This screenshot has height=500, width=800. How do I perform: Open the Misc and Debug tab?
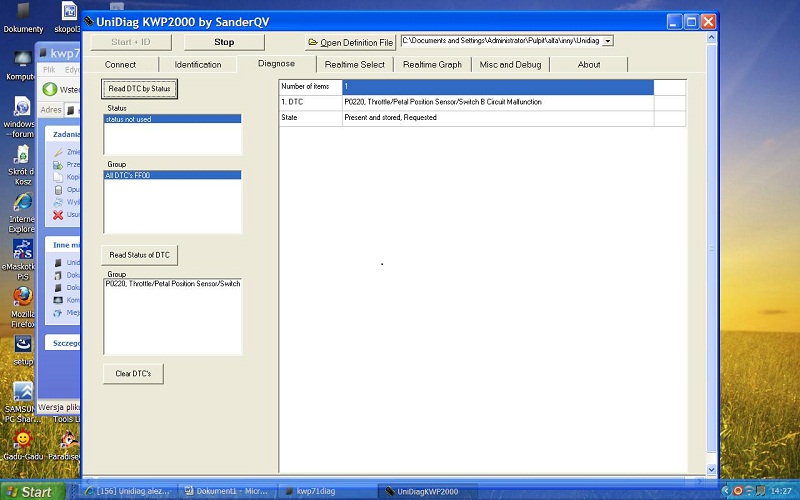(x=510, y=65)
